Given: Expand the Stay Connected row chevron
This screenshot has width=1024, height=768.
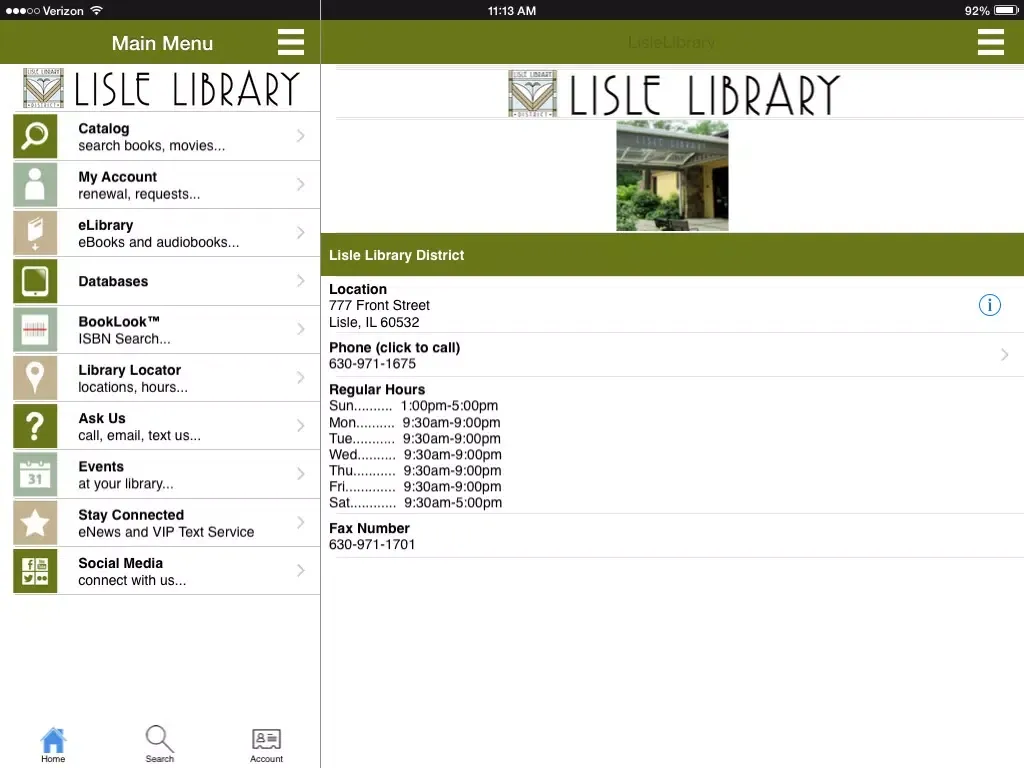Looking at the screenshot, I should pyautogui.click(x=300, y=522).
